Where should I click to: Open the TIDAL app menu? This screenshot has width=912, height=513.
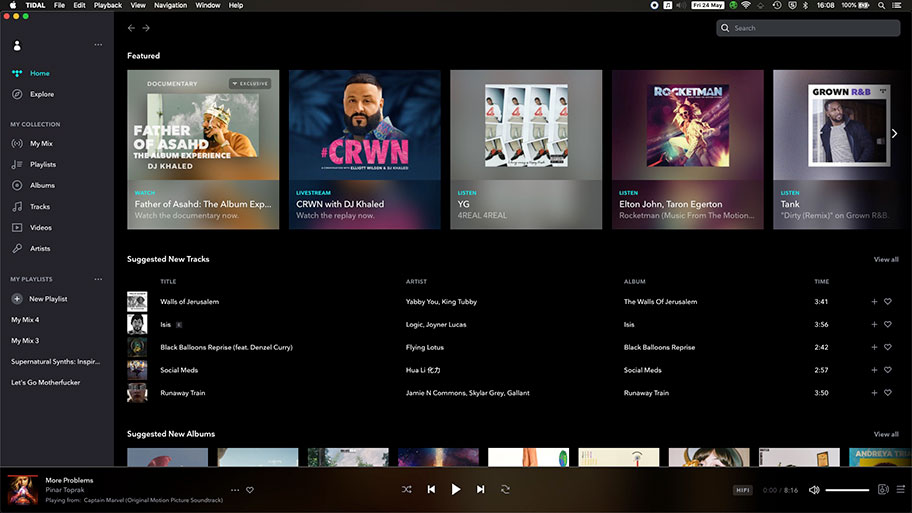click(x=35, y=5)
